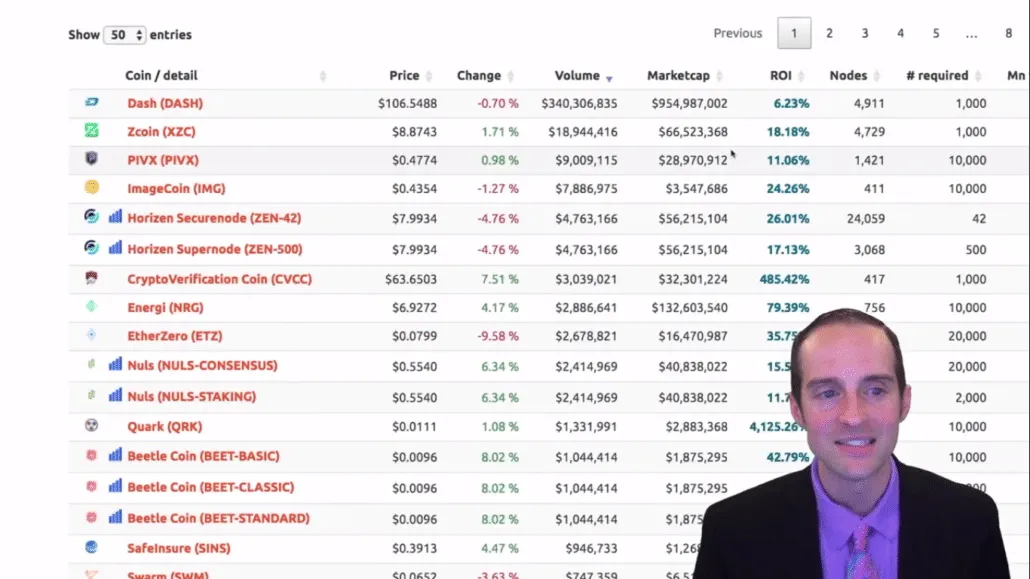Image resolution: width=1030 pixels, height=579 pixels.
Task: Click the Nuls NULS-CONSENSUS logo icon
Action: (x=91, y=363)
